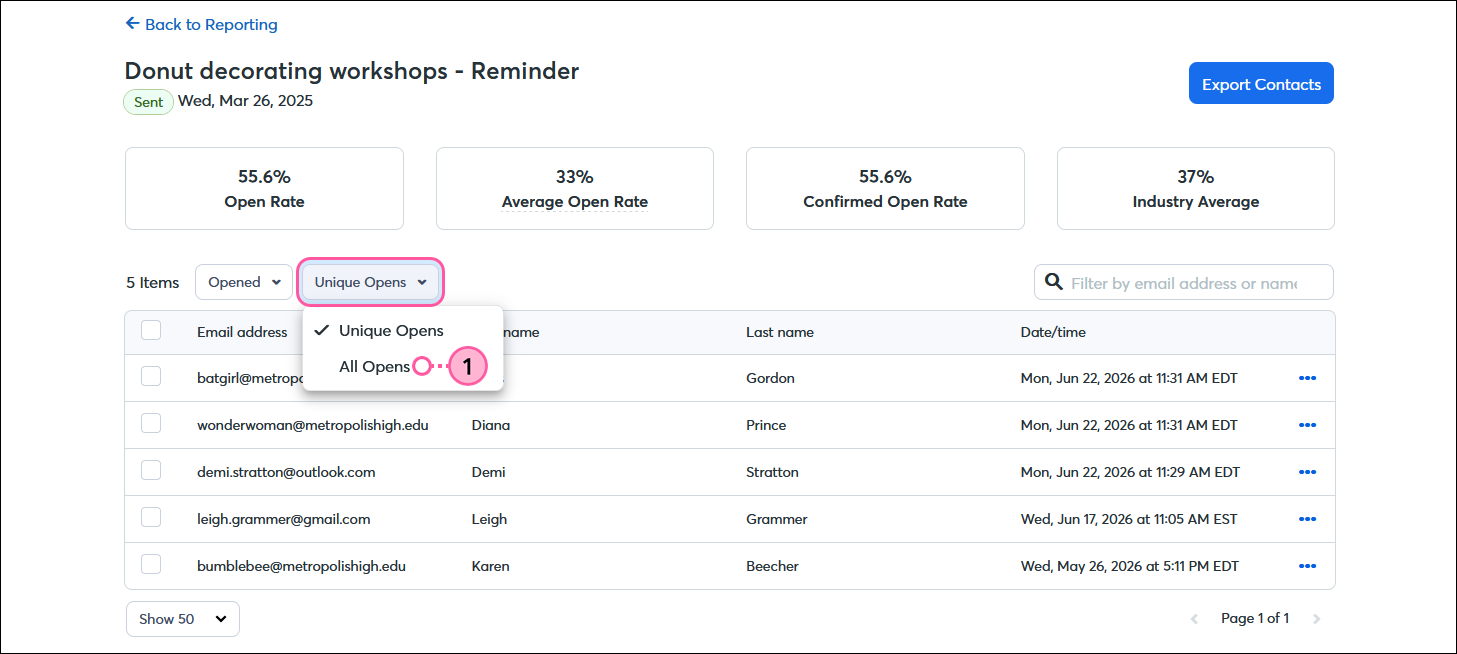The height and width of the screenshot is (654, 1457).
Task: Select the wonderwoman contact checkbox
Action: click(x=151, y=423)
